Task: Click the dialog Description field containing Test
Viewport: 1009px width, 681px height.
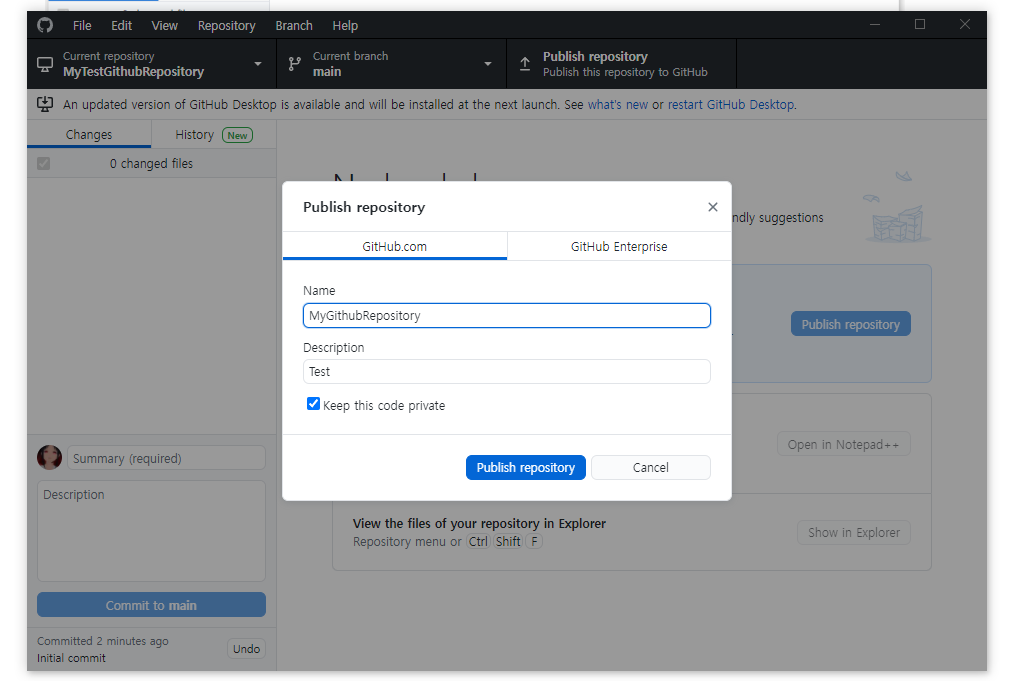Action: pyautogui.click(x=506, y=371)
